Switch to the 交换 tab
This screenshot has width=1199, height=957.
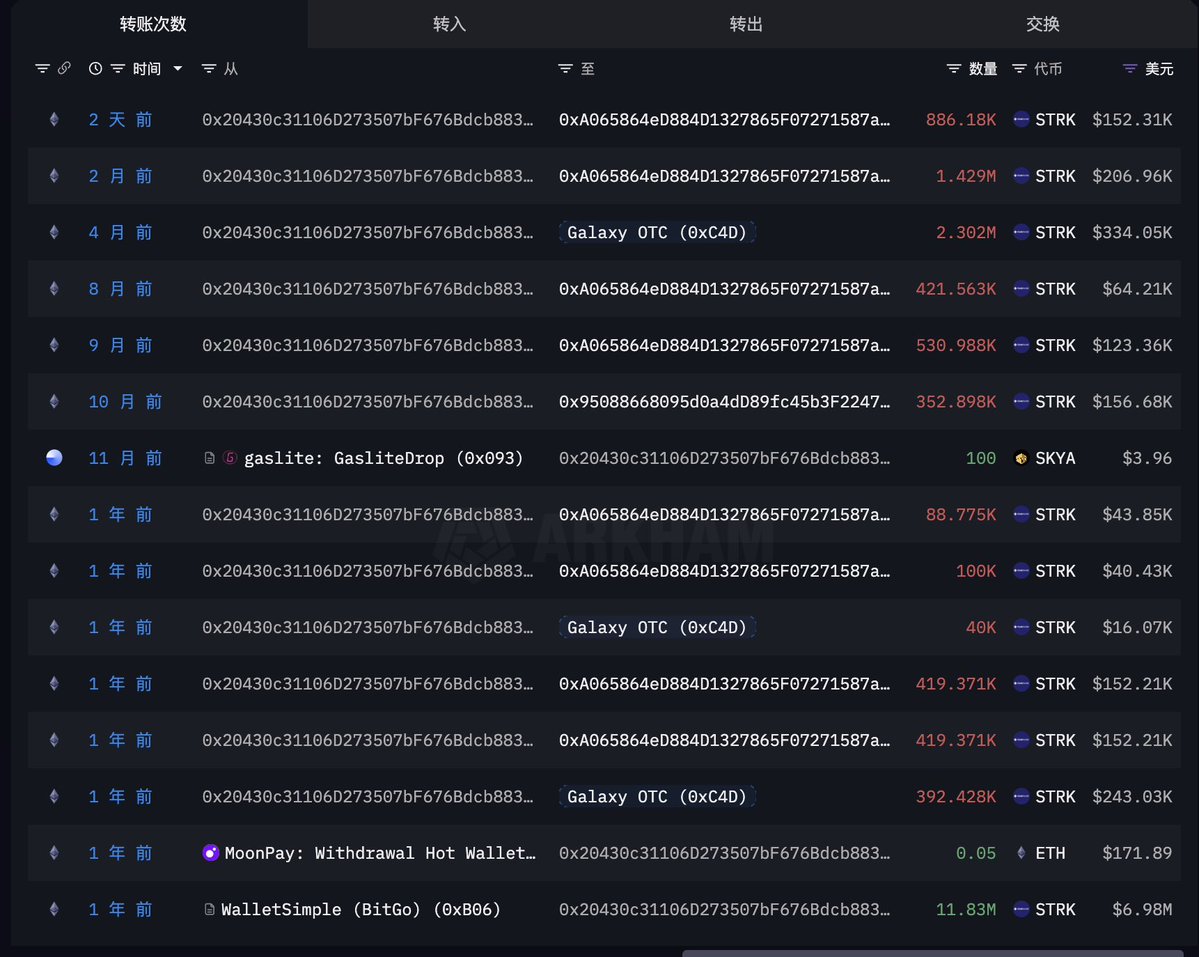point(1043,24)
